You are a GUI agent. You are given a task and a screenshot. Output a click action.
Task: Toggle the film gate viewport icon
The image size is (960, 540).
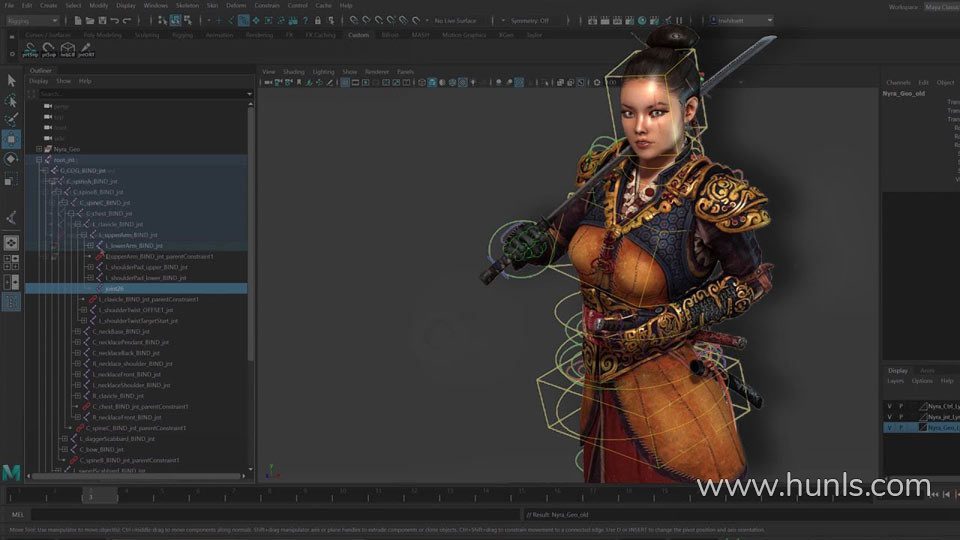pyautogui.click(x=355, y=83)
